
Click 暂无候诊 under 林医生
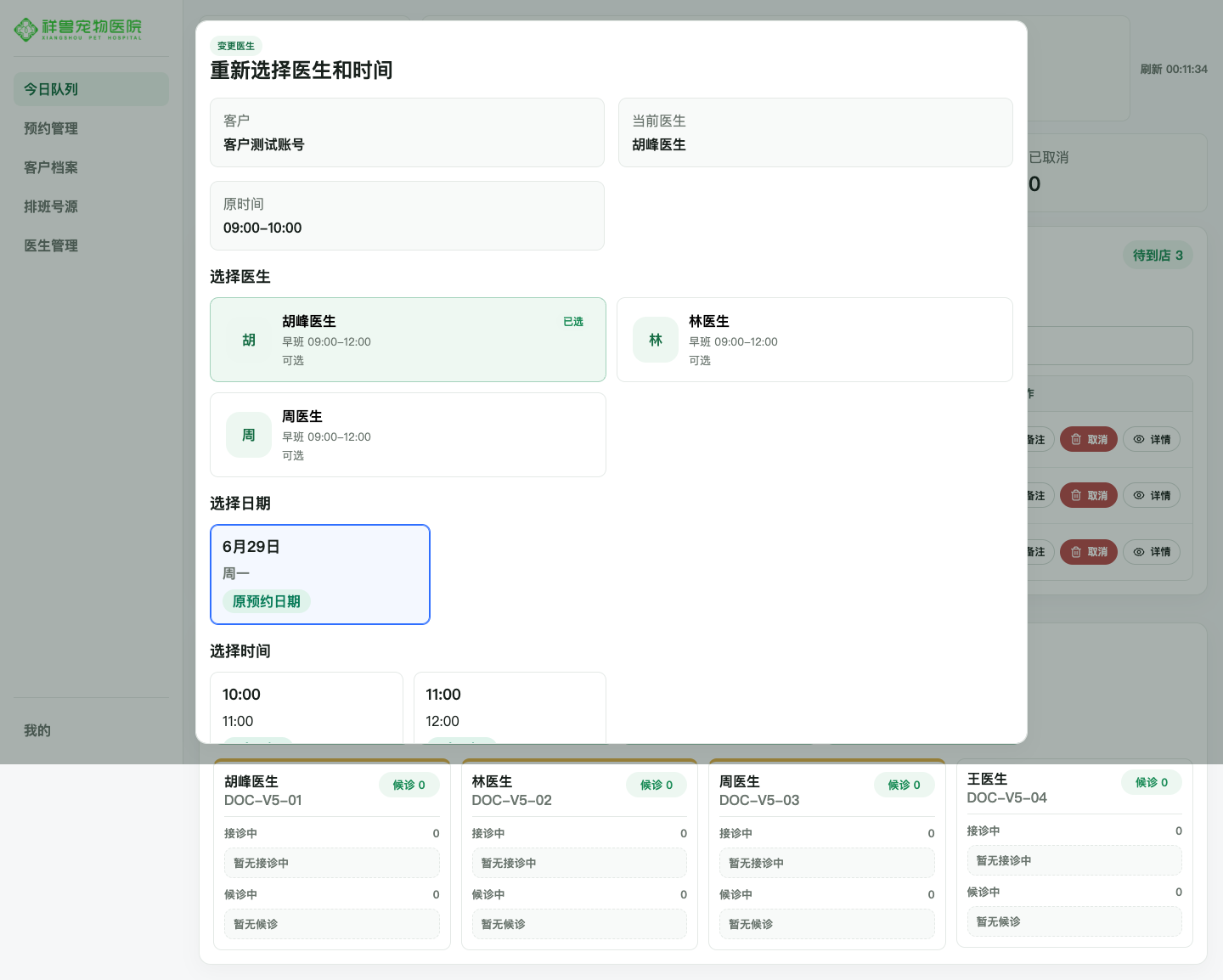click(x=579, y=924)
